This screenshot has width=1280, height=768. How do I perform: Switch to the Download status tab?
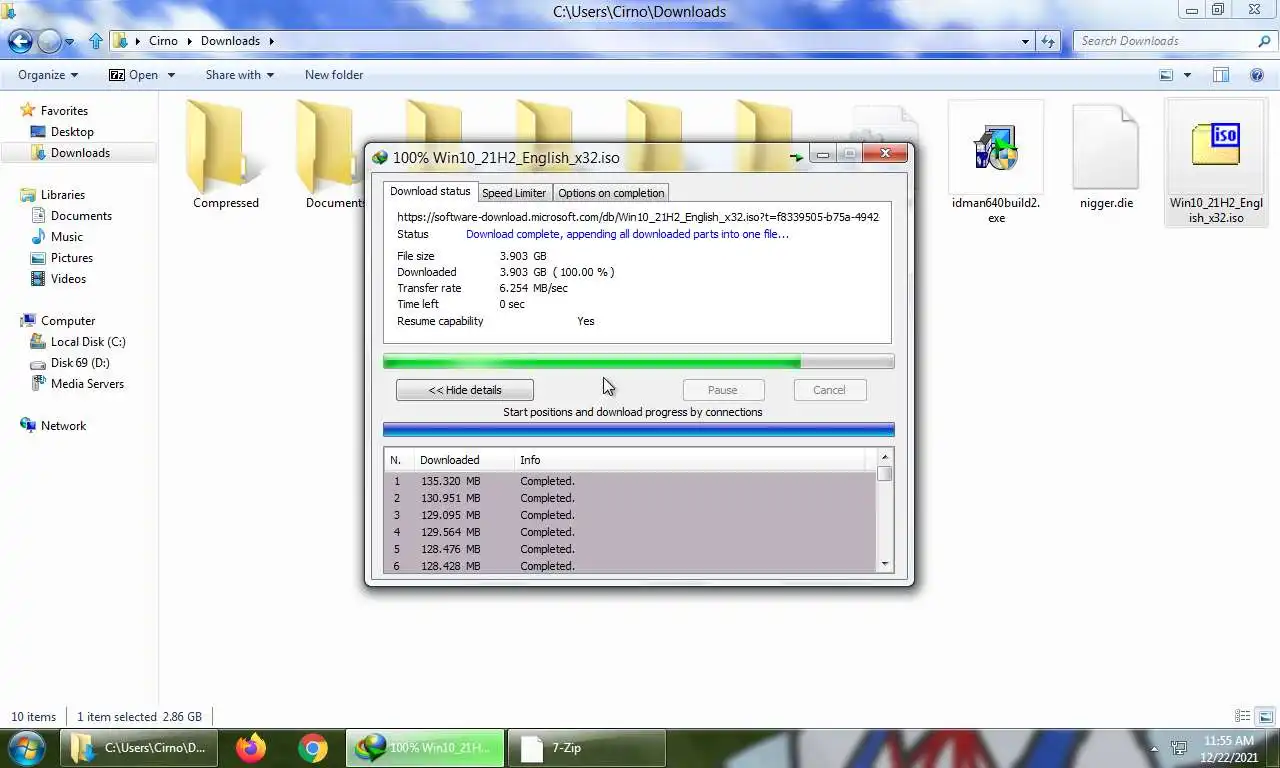click(x=430, y=191)
